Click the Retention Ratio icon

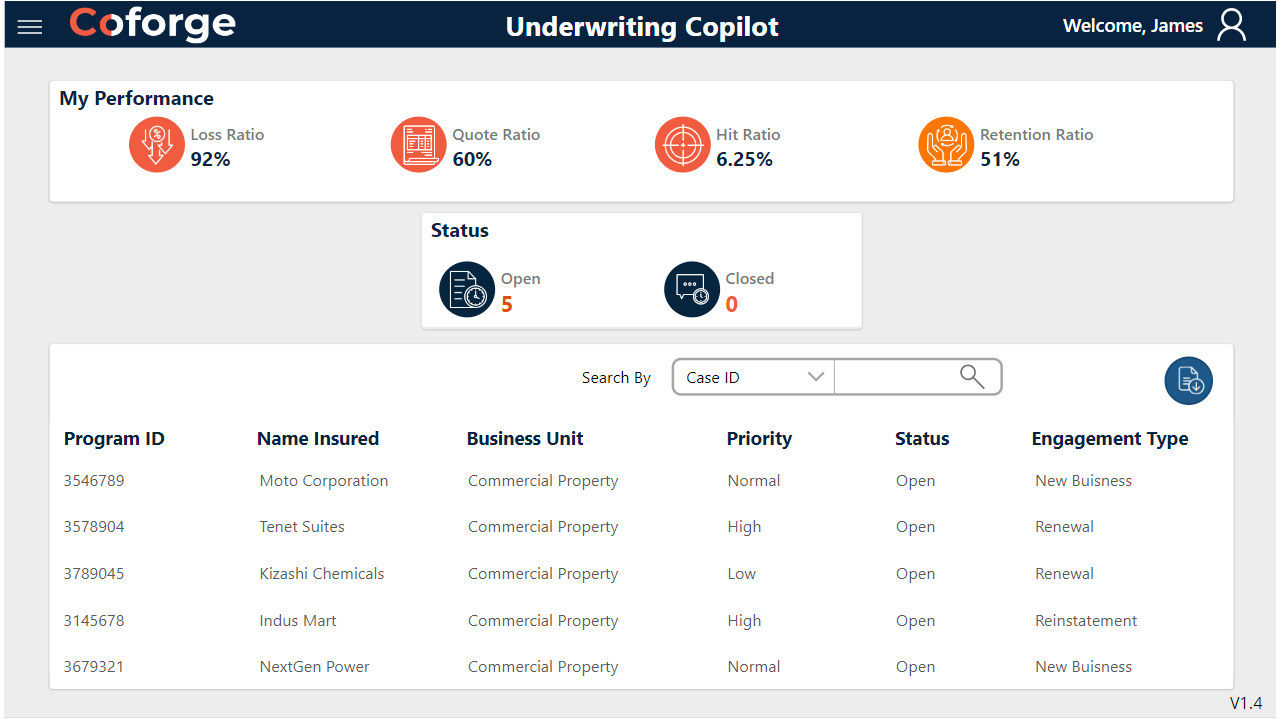click(945, 145)
